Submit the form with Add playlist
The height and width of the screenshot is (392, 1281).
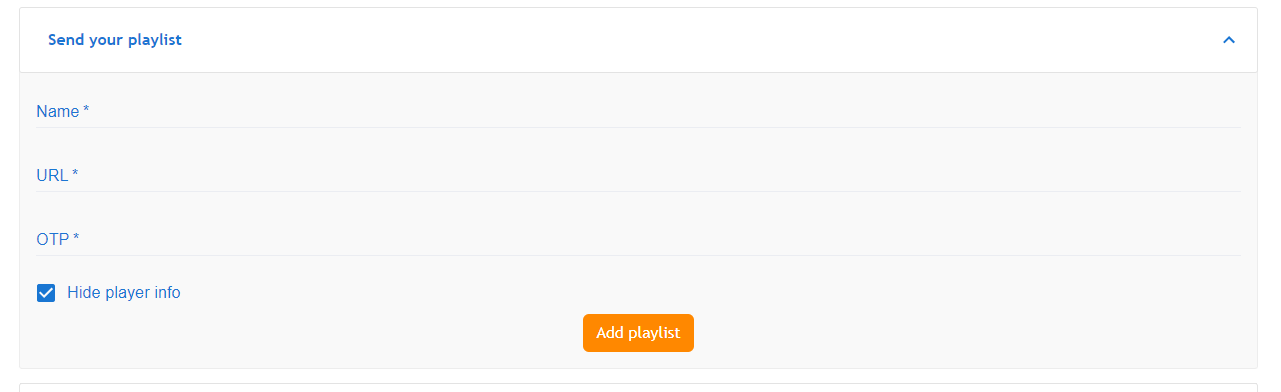click(638, 333)
